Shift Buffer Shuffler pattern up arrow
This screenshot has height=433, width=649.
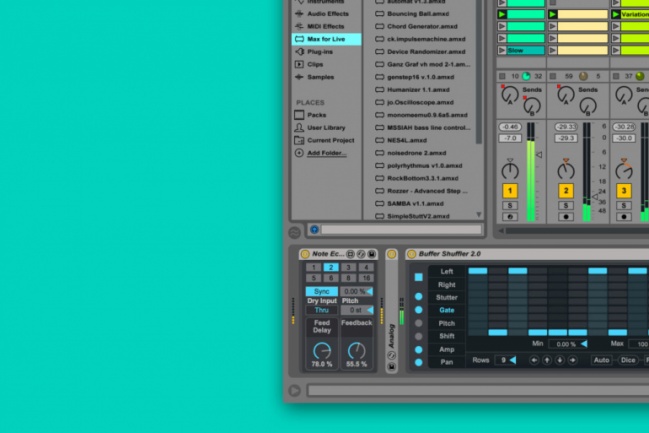click(x=547, y=360)
